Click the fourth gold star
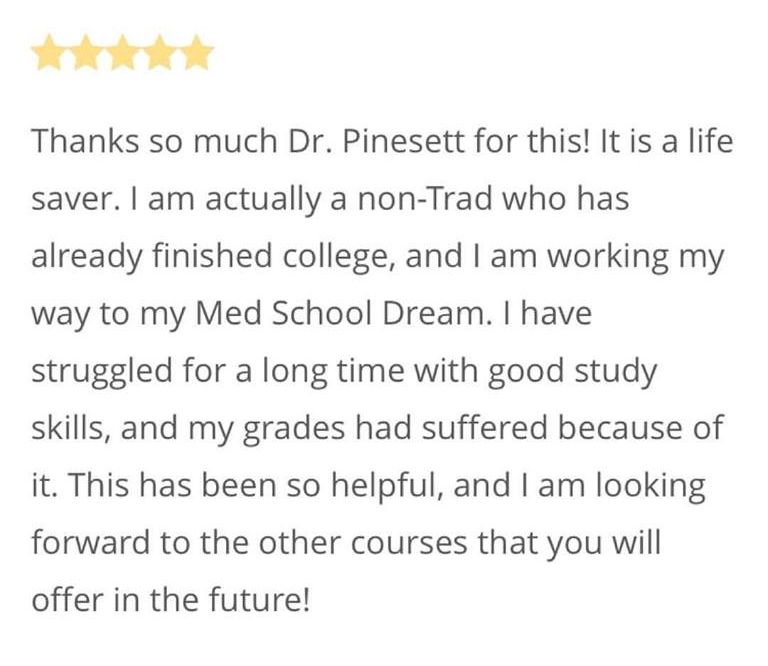 pos(159,52)
